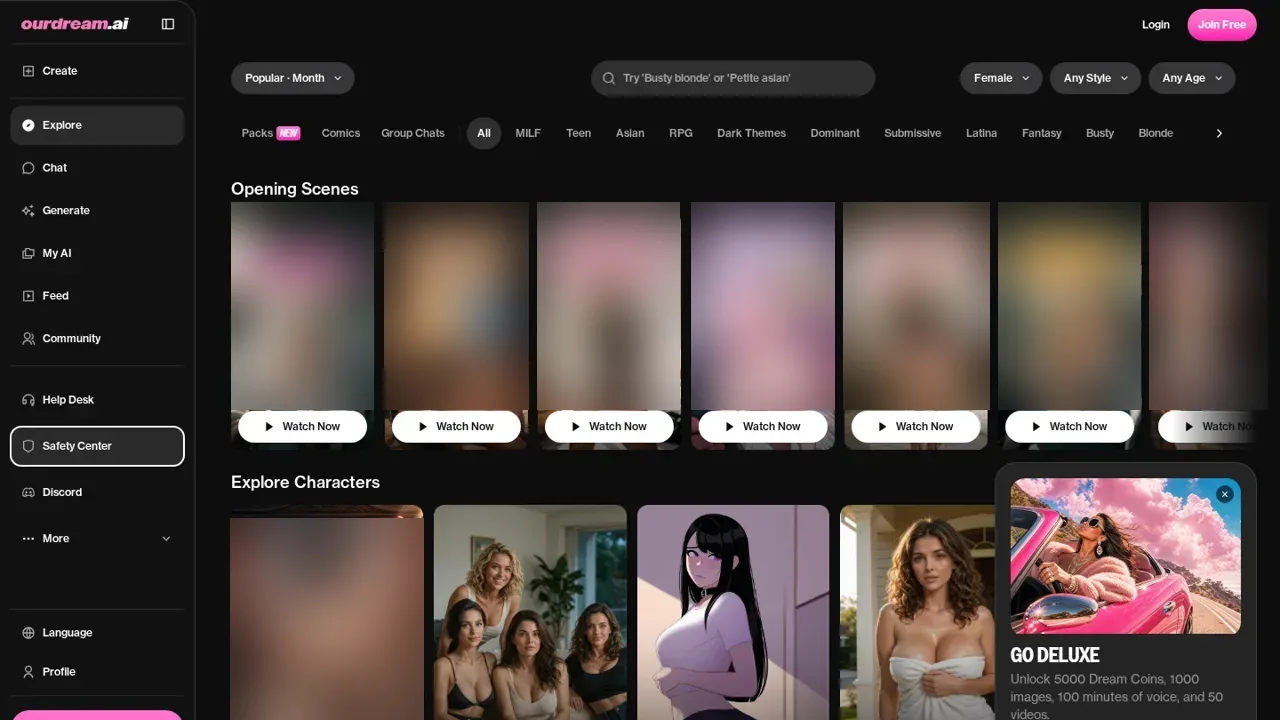
Task: Select the All category filter
Action: point(484,133)
